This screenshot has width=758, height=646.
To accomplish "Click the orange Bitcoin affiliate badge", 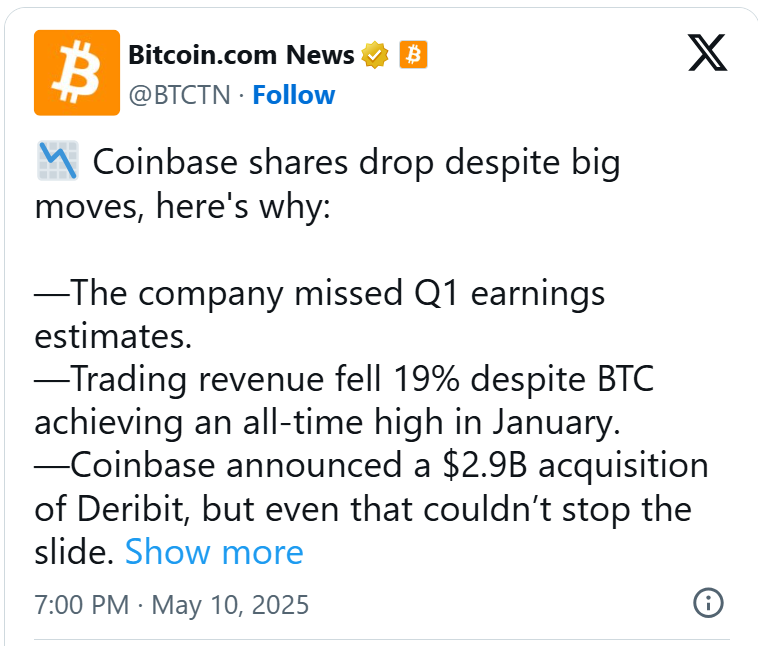I will (x=413, y=55).
